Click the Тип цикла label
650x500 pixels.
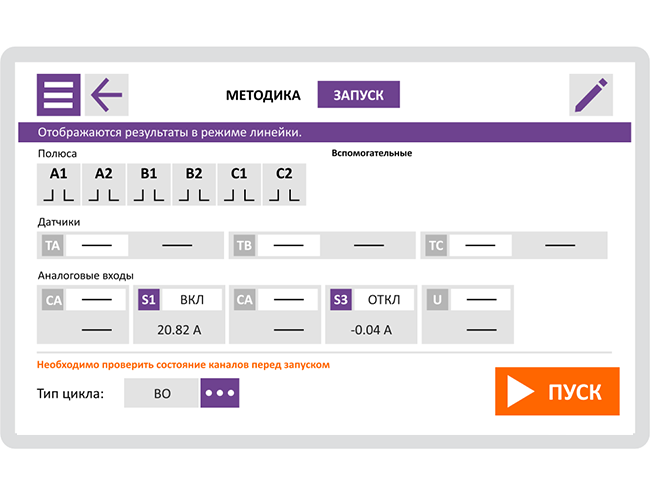coord(70,393)
